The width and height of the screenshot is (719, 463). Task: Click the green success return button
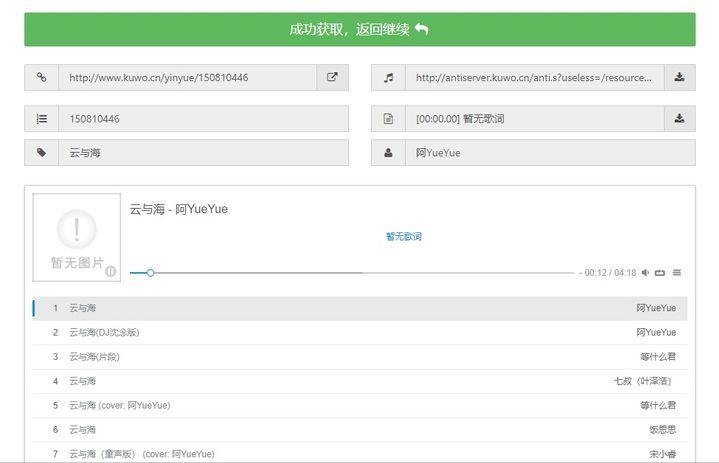[359, 29]
